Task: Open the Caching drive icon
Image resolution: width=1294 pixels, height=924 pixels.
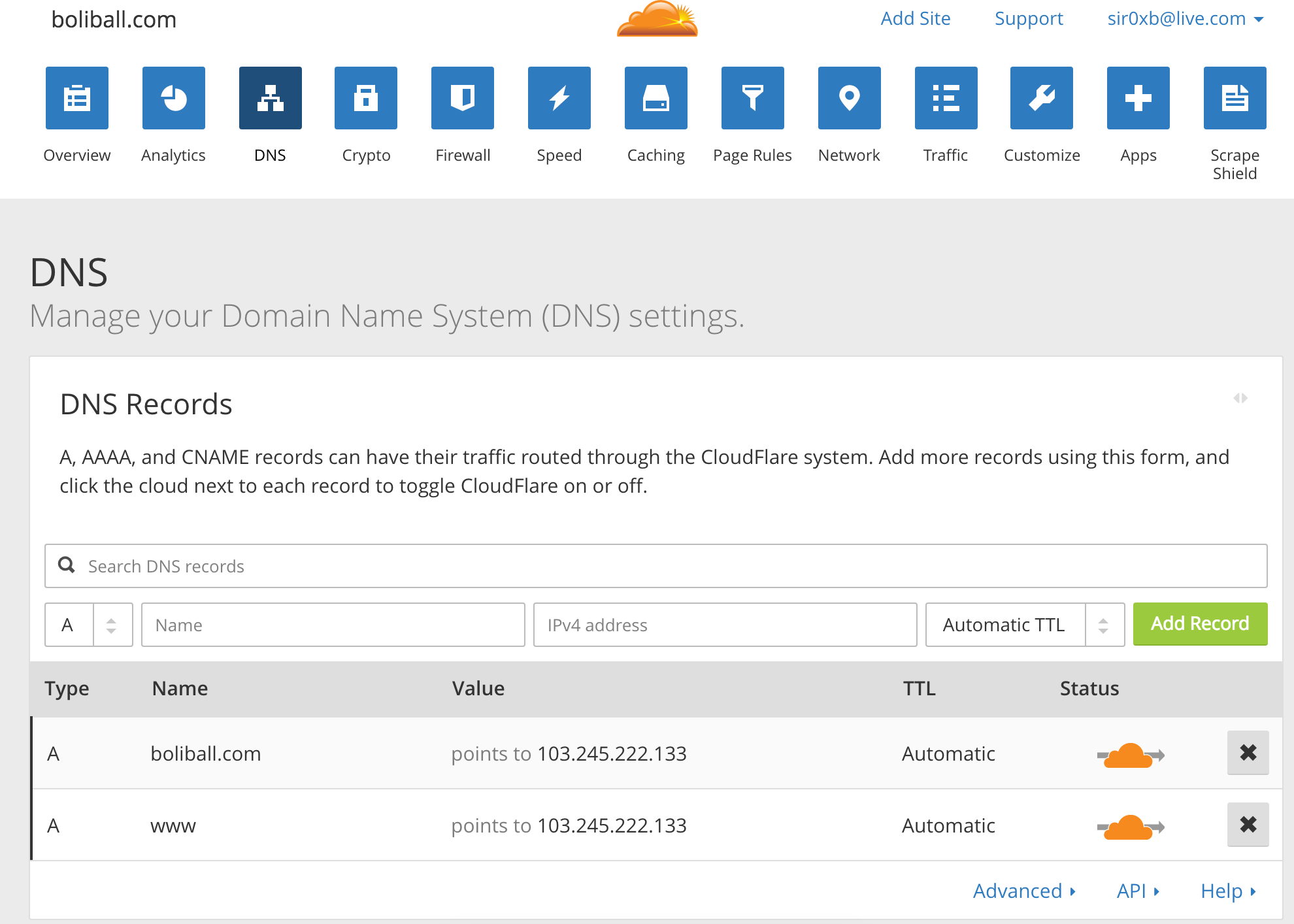Action: [656, 98]
